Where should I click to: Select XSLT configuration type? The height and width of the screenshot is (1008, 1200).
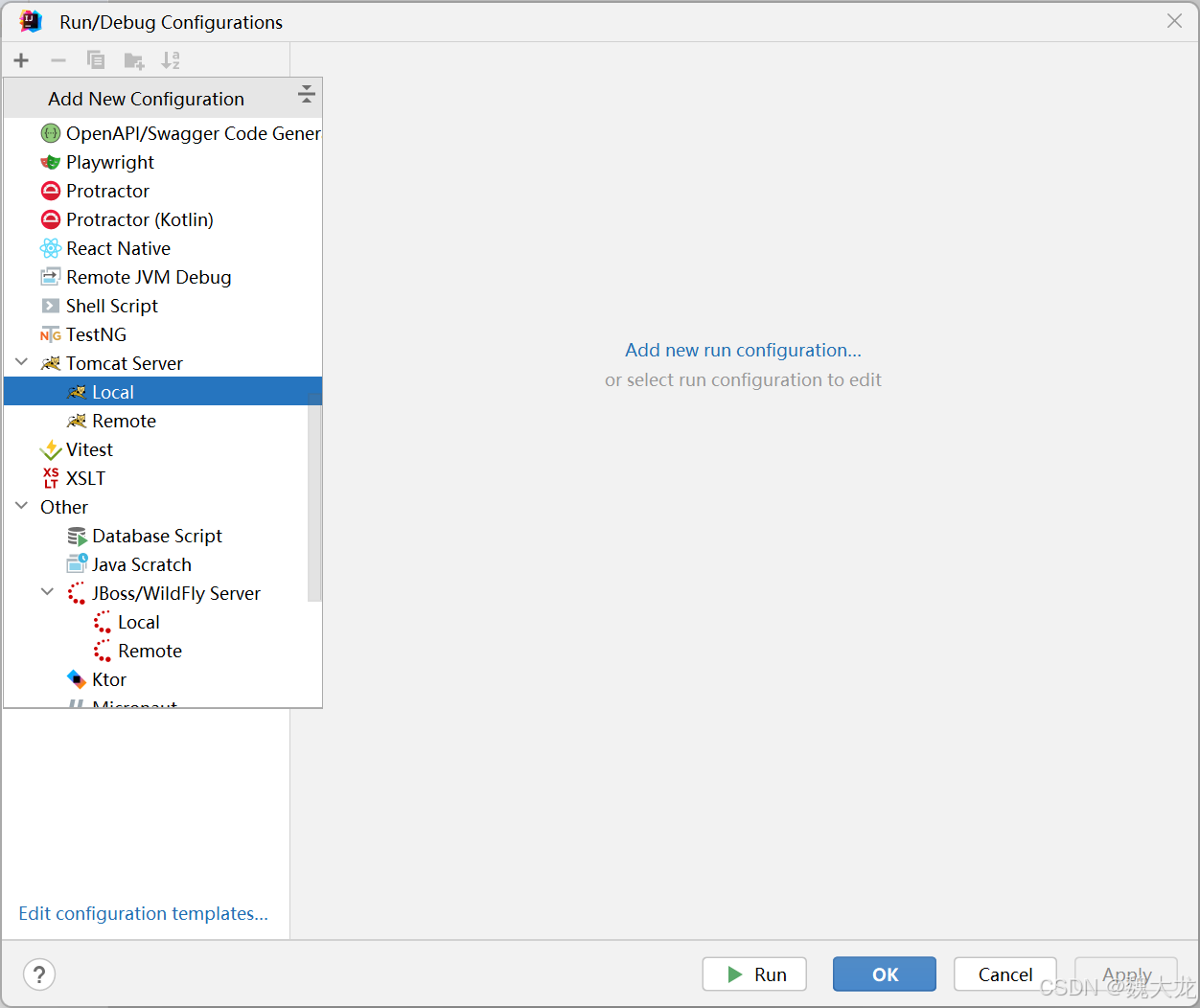(163, 478)
